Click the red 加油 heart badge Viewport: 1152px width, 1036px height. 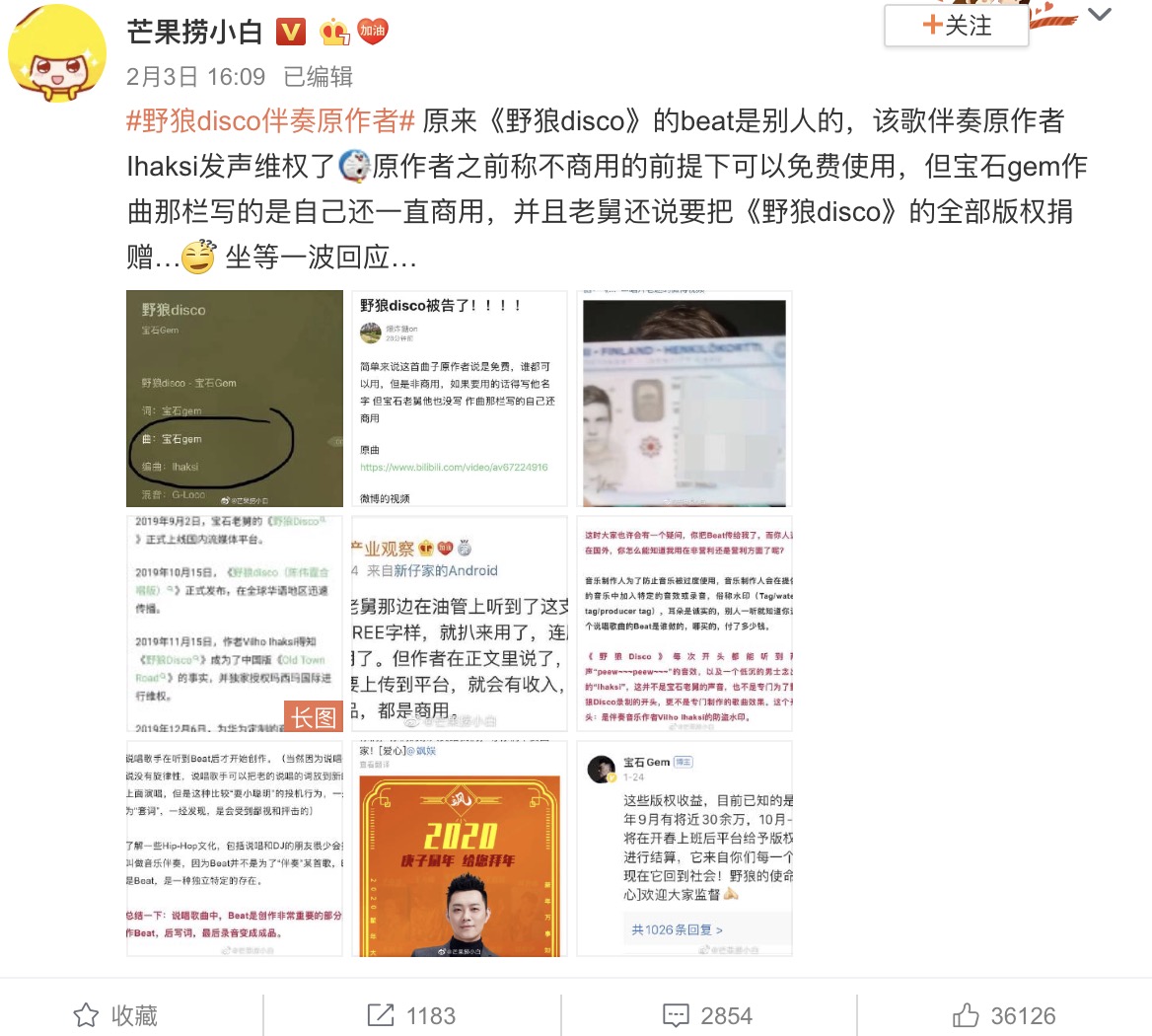pyautogui.click(x=373, y=31)
